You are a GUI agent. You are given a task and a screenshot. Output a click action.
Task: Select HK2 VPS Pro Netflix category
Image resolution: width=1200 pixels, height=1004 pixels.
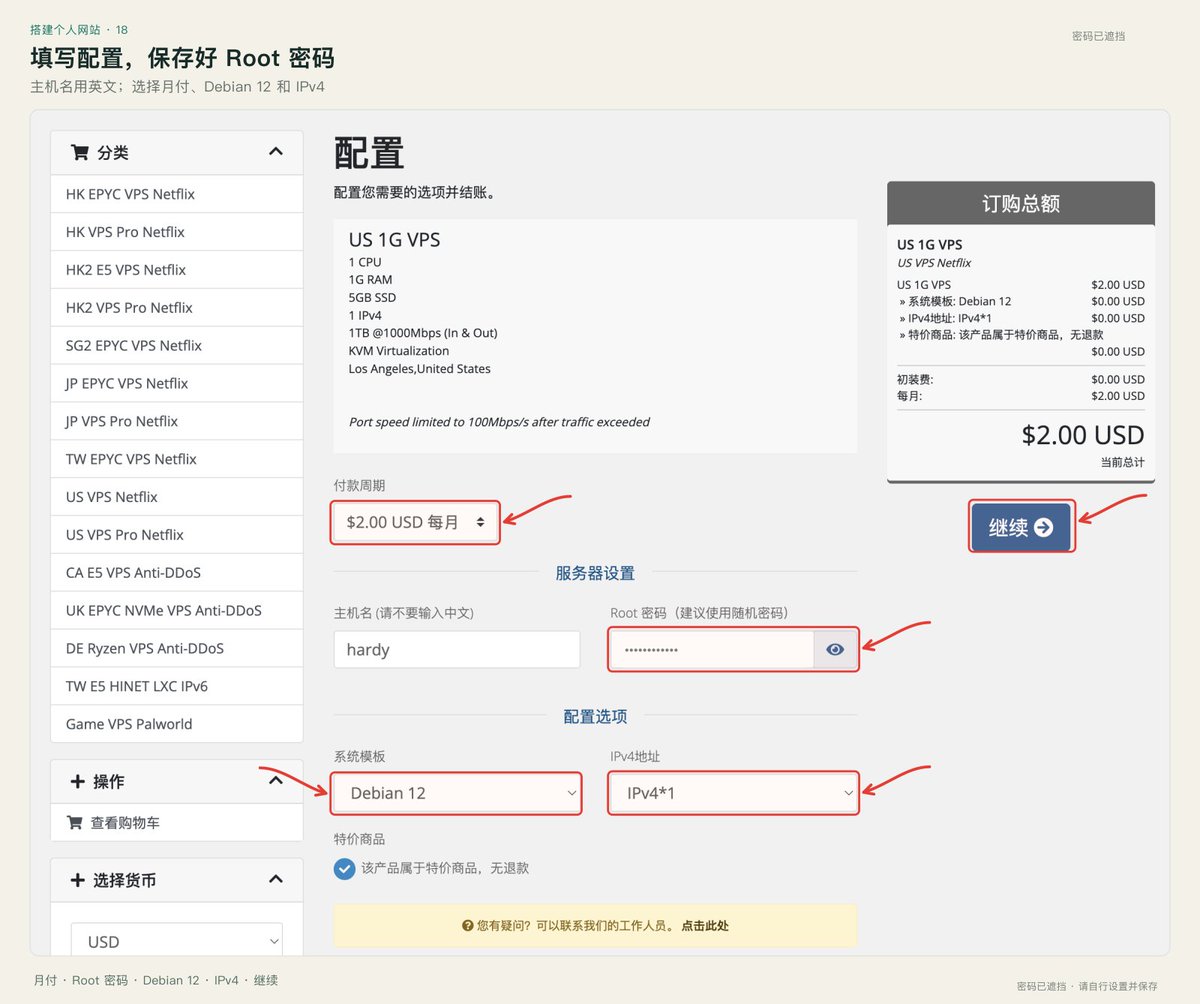pyautogui.click(x=177, y=308)
